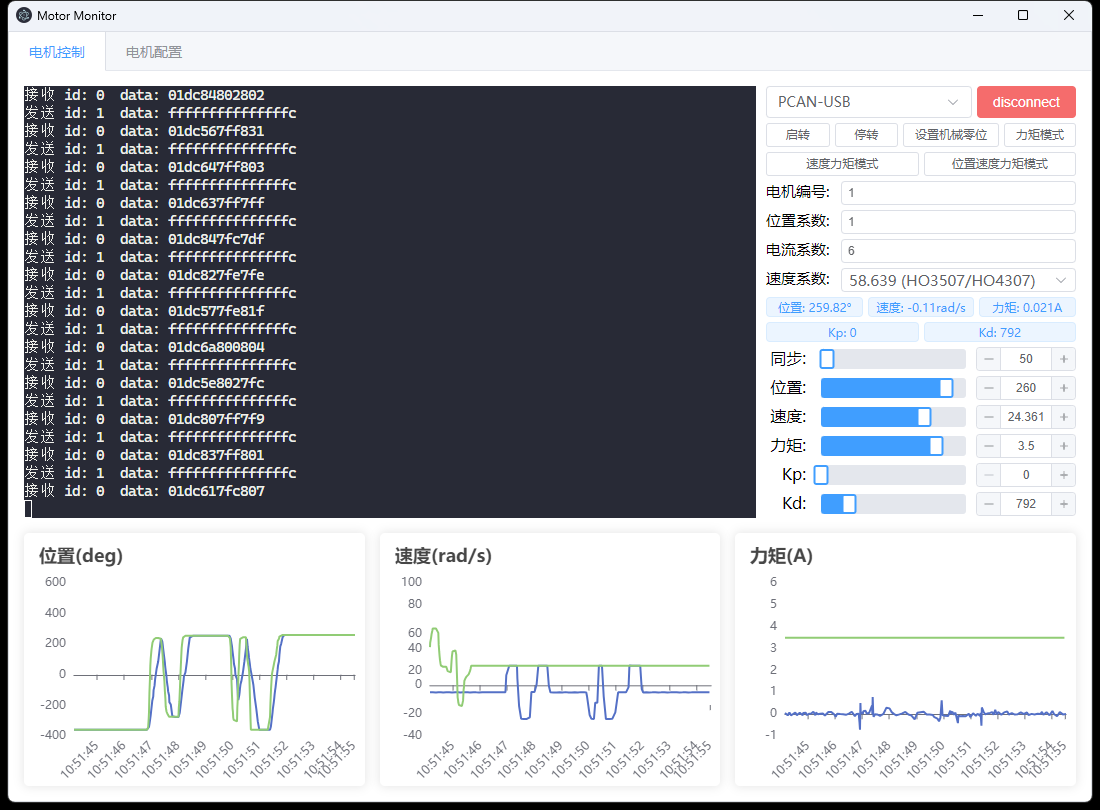This screenshot has width=1100, height=810.
Task: Click the Motor Monitor app icon
Action: [24, 16]
